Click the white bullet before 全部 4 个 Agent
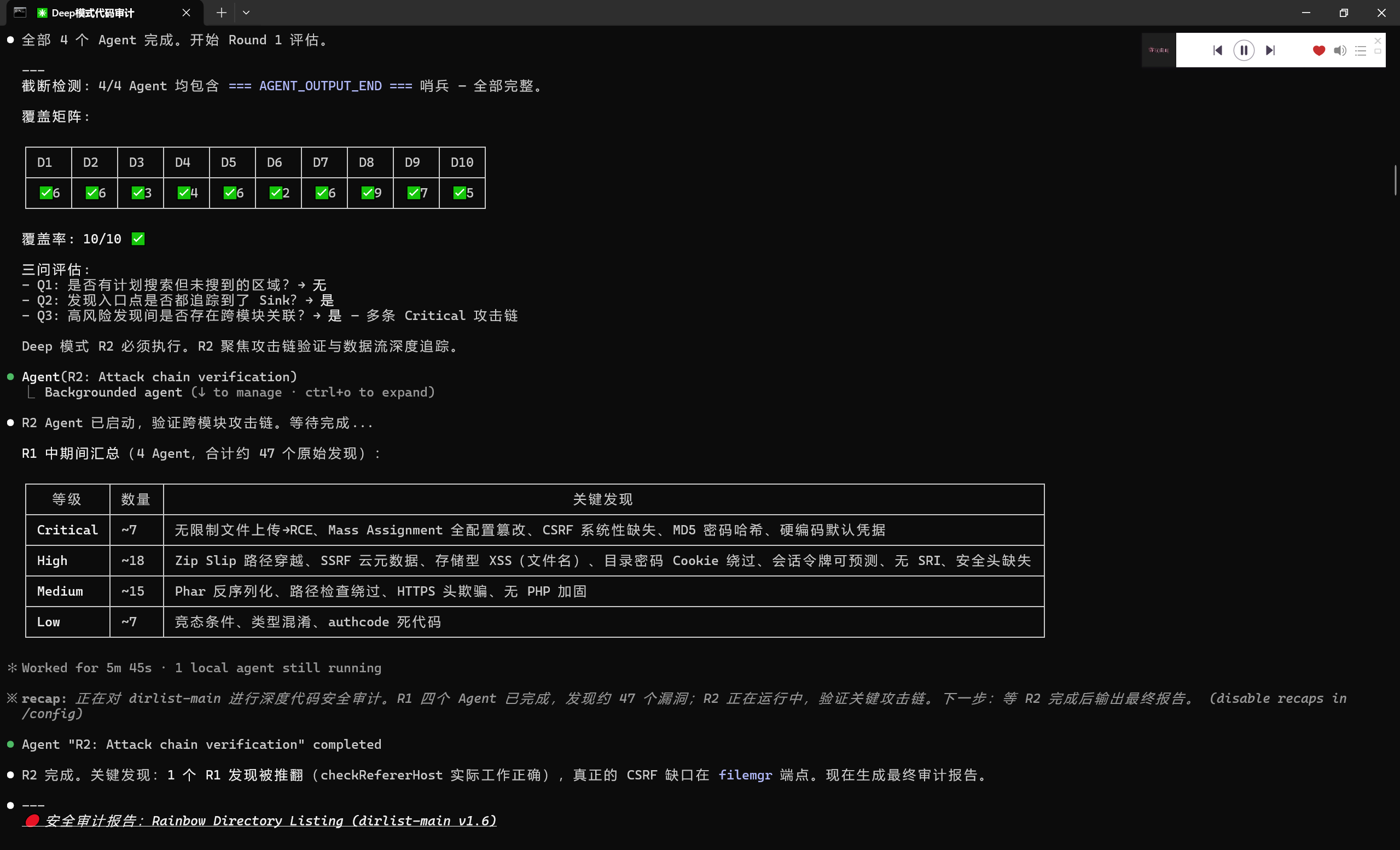Screen dimensions: 1400x850 (x=10, y=40)
